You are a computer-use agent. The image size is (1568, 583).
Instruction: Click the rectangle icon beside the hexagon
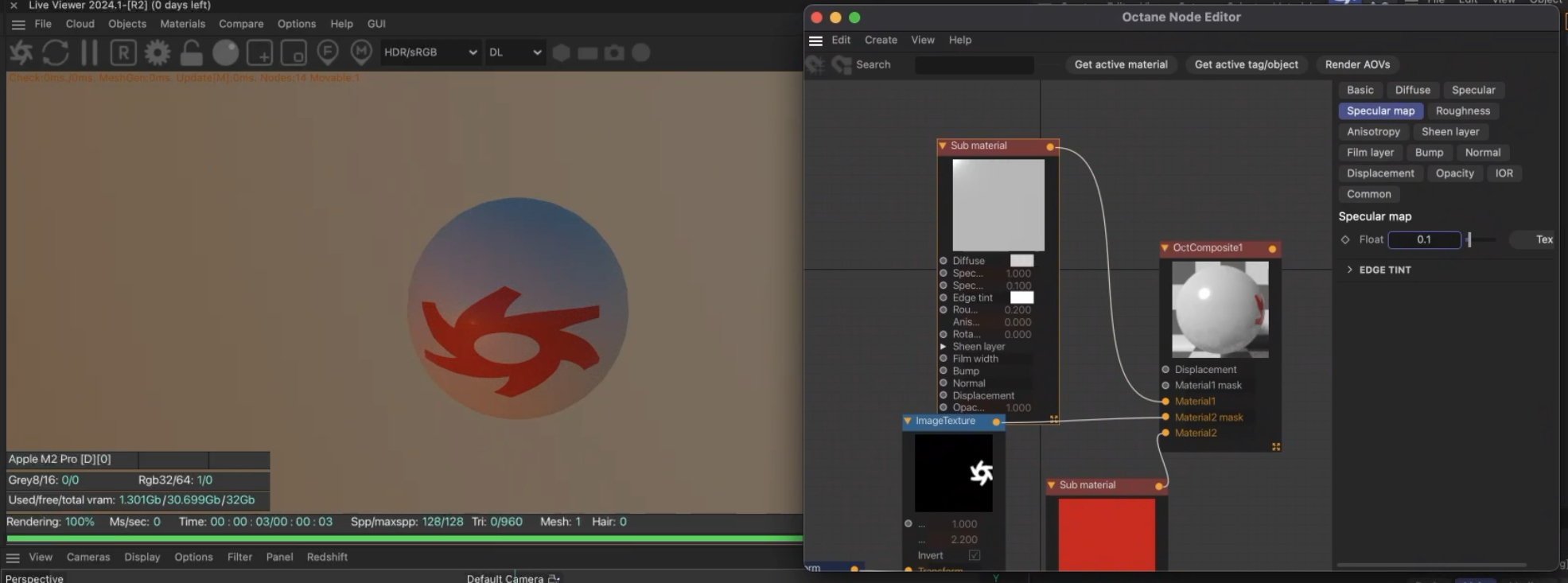(588, 52)
